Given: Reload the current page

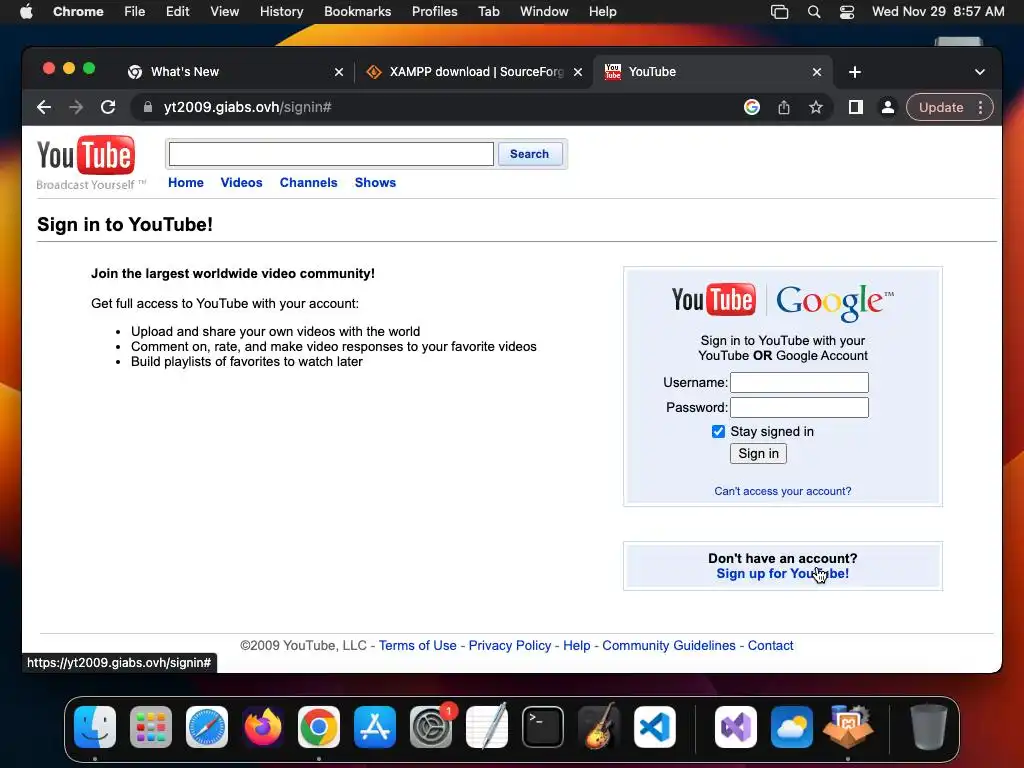Looking at the screenshot, I should tap(108, 107).
